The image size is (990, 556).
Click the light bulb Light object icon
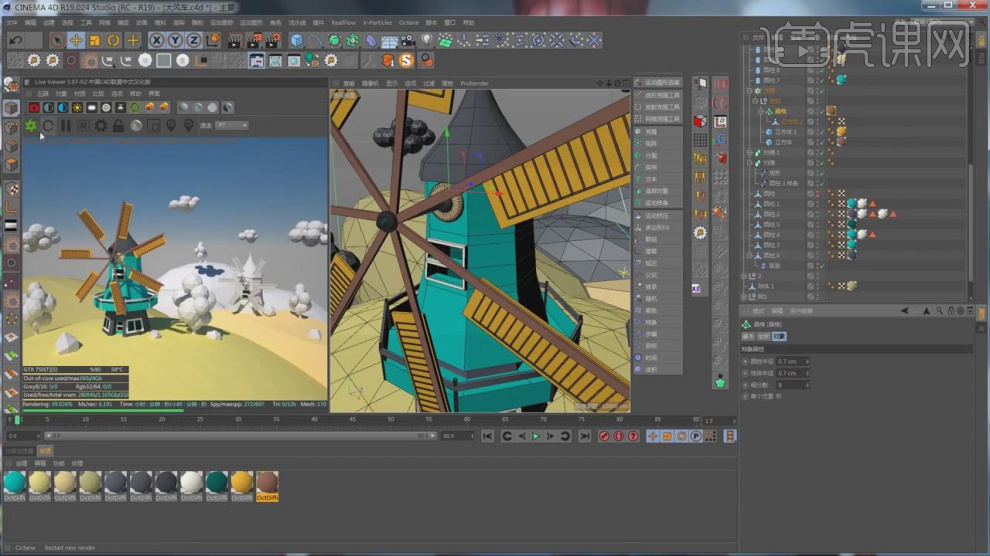tap(427, 40)
